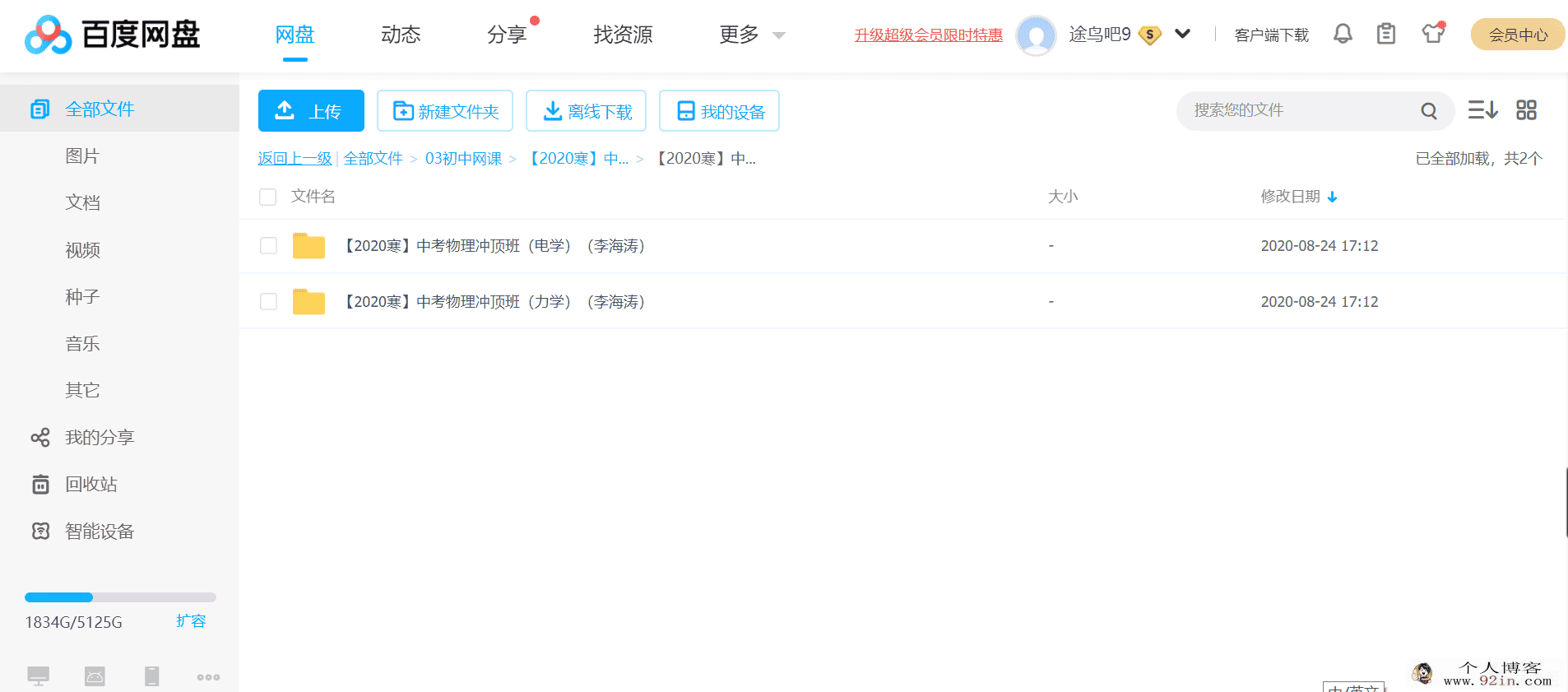Open the clipboard task list icon

click(1386, 34)
